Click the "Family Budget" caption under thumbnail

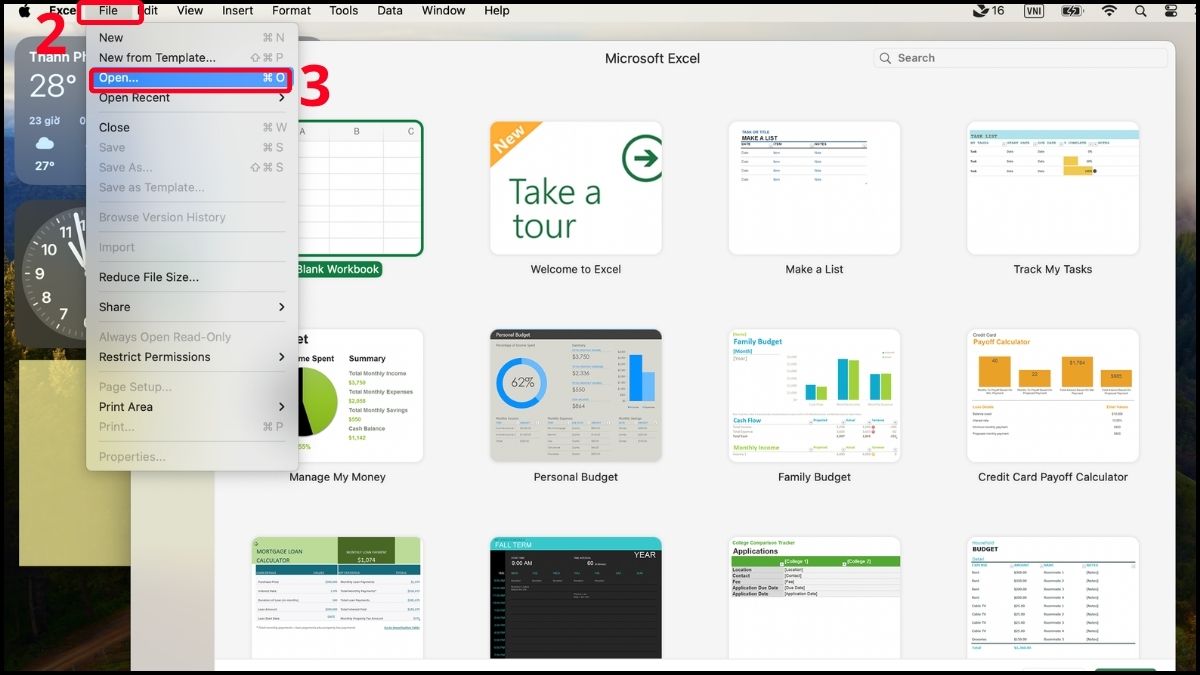point(814,477)
